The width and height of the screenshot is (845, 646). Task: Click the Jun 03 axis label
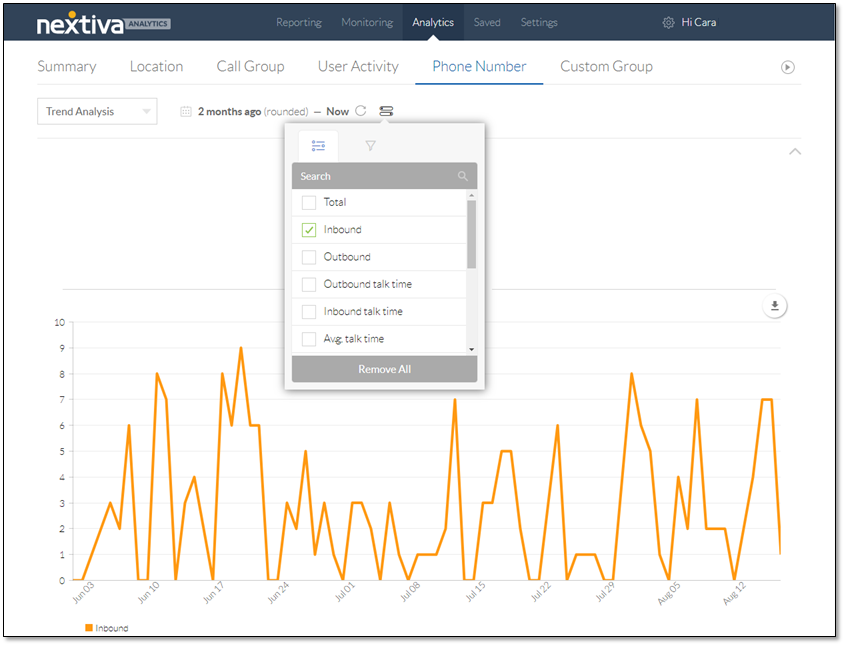pos(83,593)
